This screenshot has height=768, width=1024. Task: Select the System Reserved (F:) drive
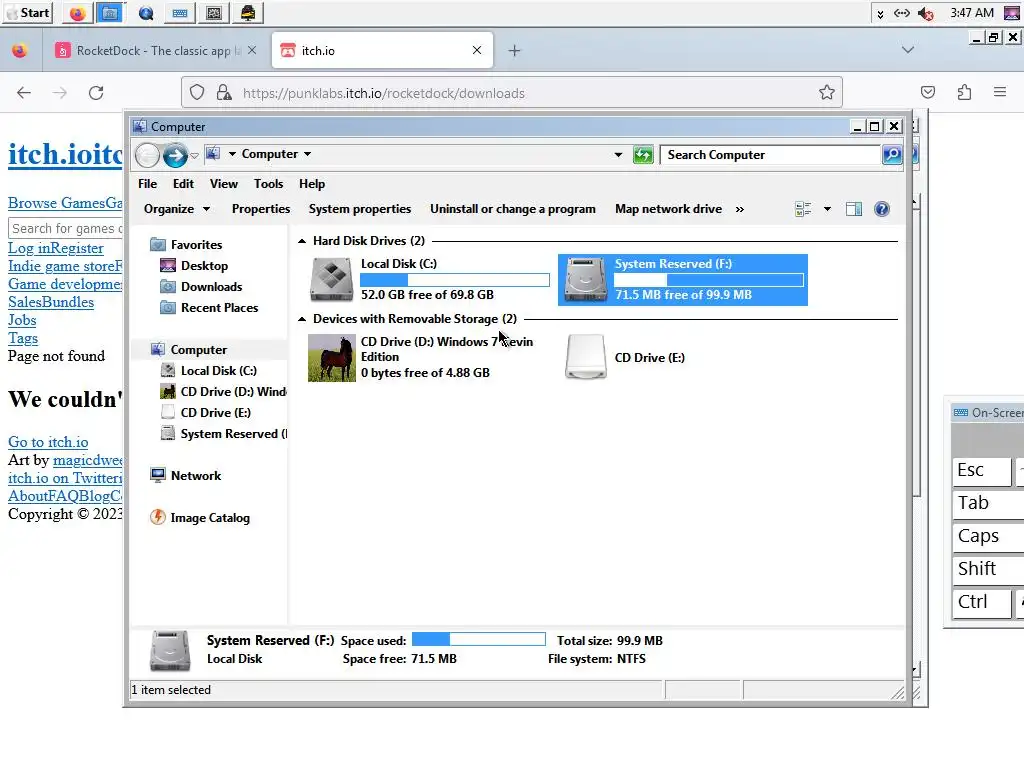682,280
